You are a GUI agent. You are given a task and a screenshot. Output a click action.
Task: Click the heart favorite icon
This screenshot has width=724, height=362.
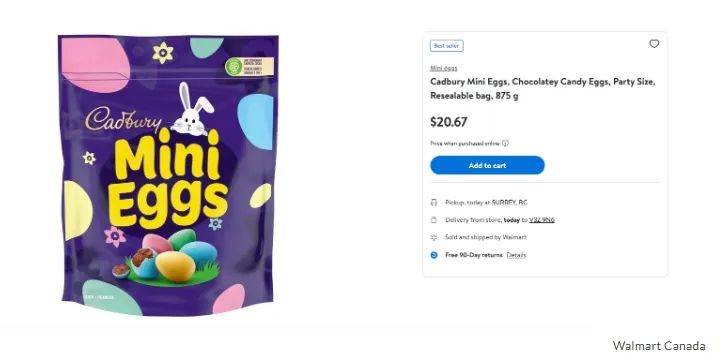(x=654, y=44)
